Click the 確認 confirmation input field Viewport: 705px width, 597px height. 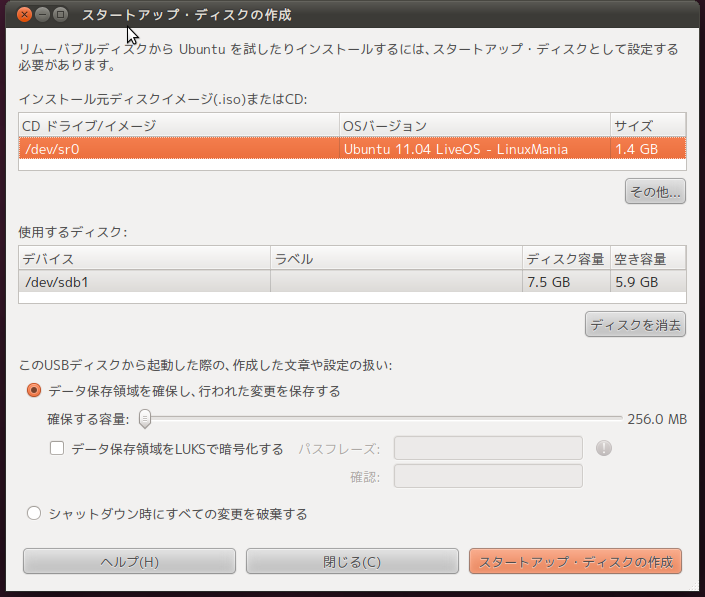pos(488,477)
